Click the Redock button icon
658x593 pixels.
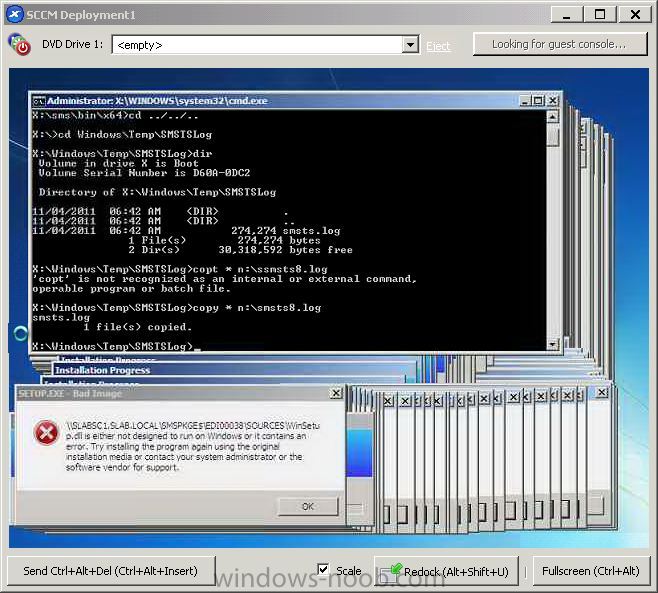[x=391, y=572]
